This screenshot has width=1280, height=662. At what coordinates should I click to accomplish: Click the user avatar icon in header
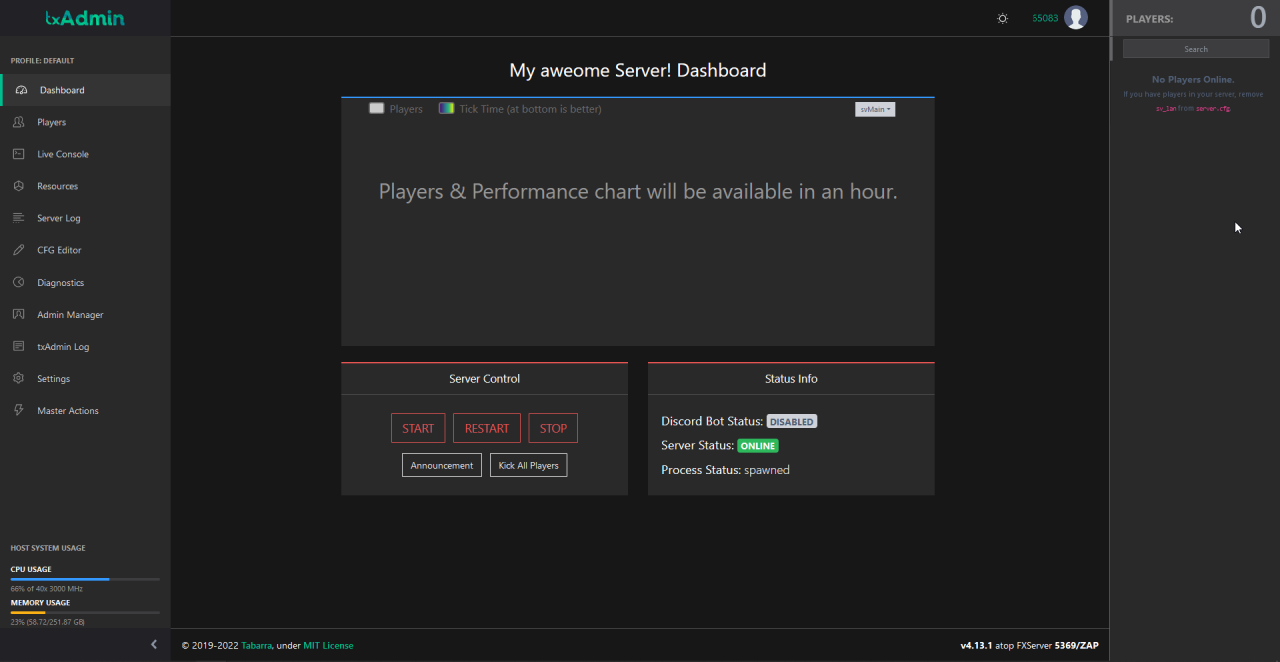tap(1076, 17)
